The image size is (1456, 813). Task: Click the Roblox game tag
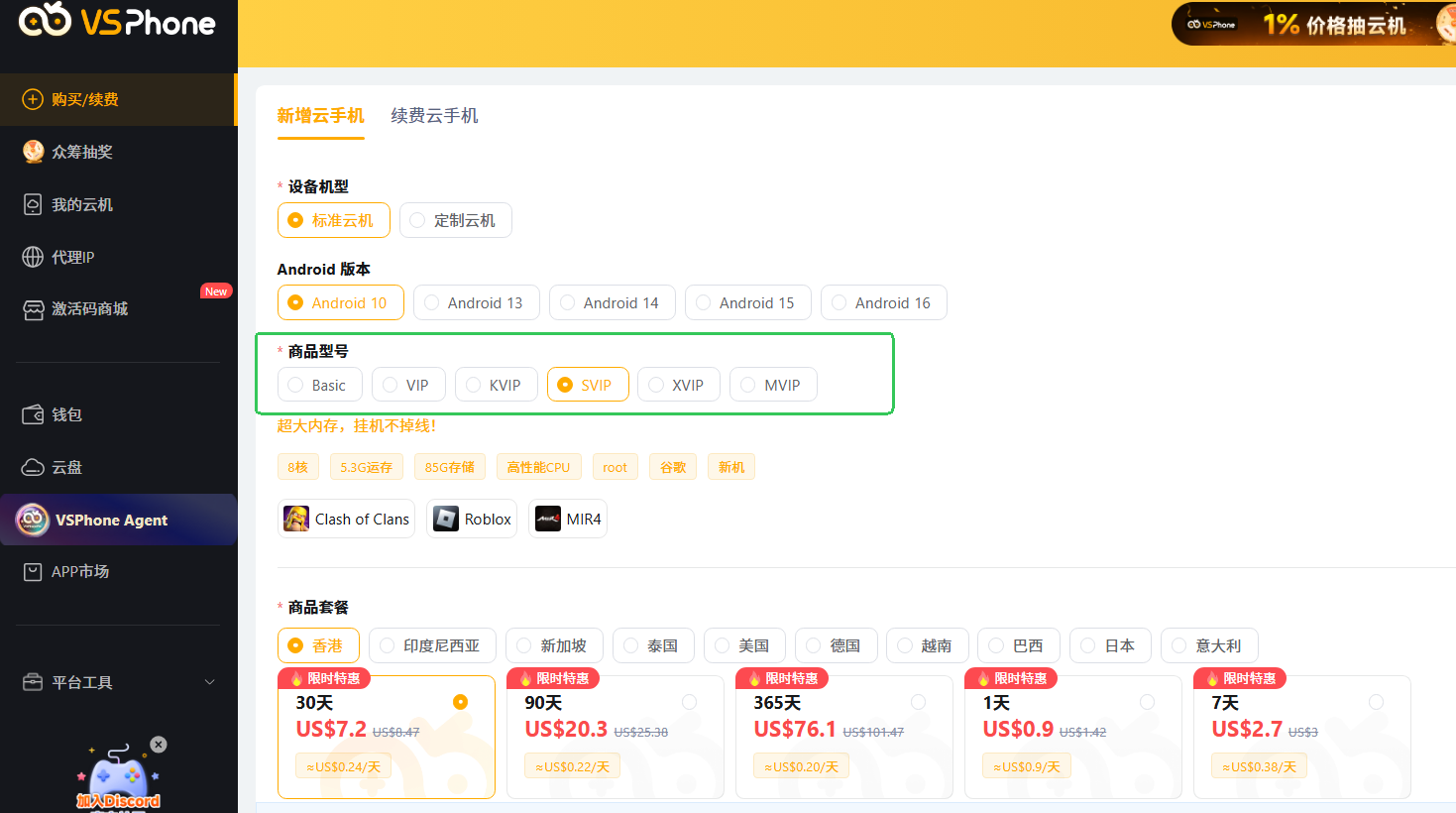[472, 520]
